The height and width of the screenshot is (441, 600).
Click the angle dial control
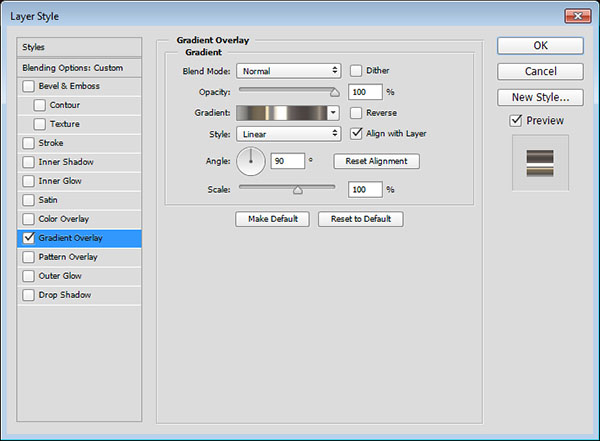(251, 160)
